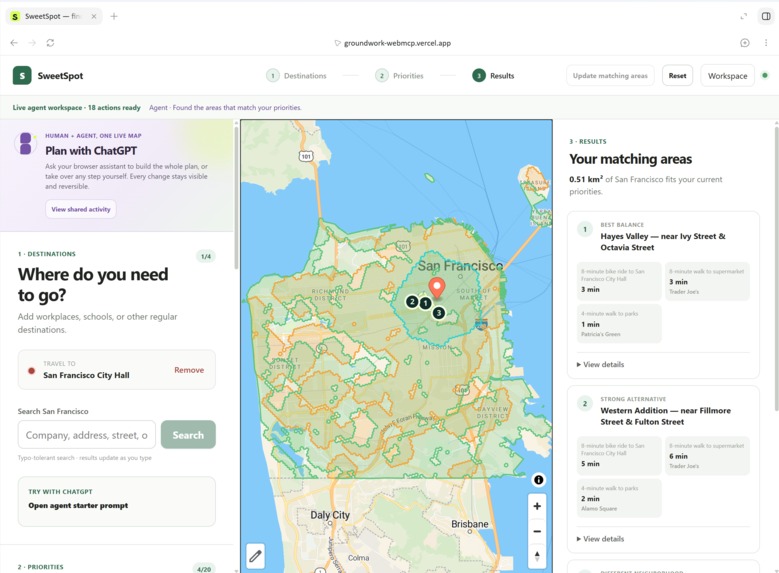Open agent starter prompt
779x573 pixels.
tap(78, 505)
